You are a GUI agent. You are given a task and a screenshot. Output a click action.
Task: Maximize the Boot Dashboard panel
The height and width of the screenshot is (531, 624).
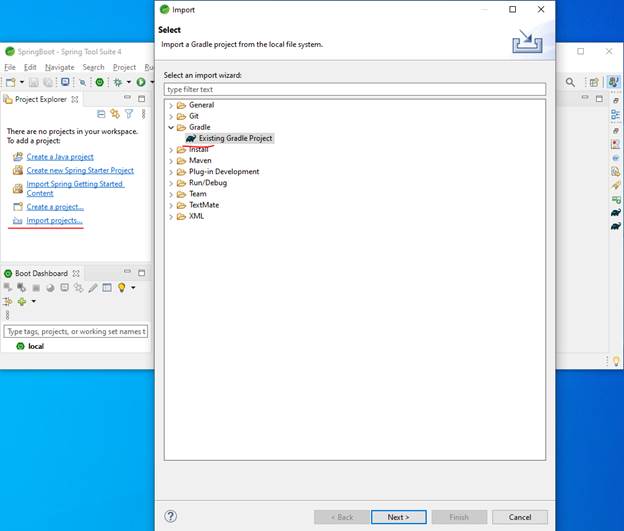click(142, 273)
